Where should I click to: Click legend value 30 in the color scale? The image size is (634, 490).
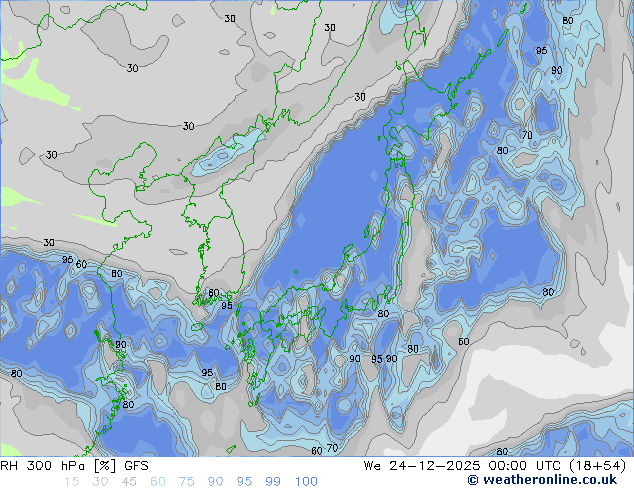point(100,482)
